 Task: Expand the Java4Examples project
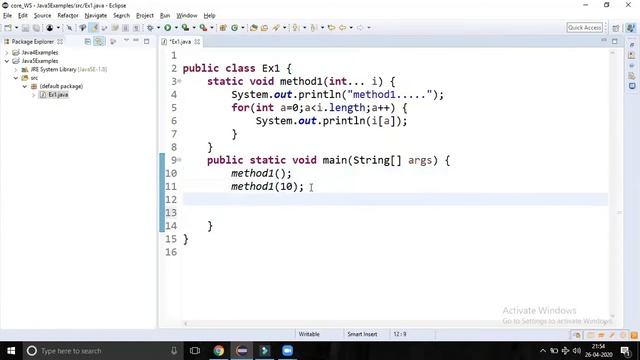pyautogui.click(x=7, y=53)
